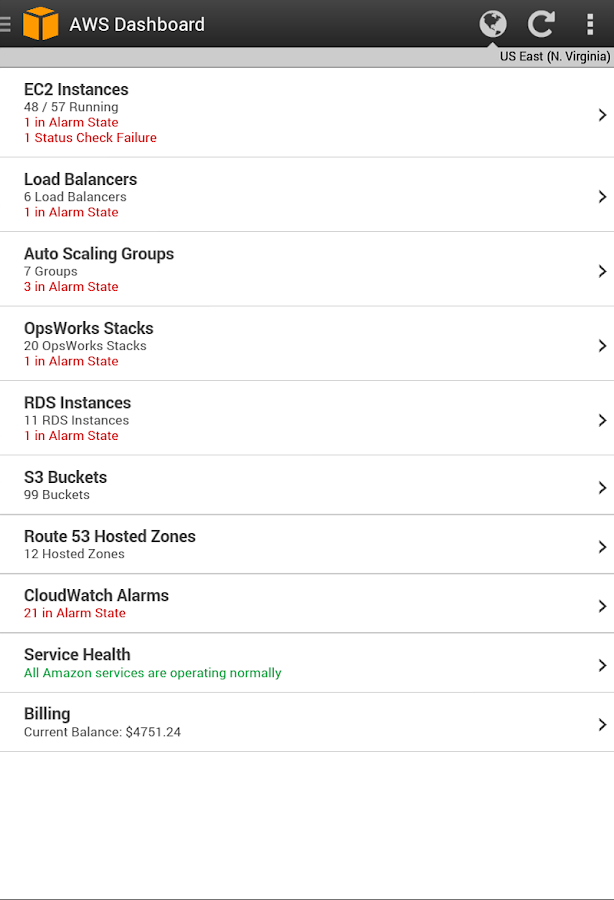Image resolution: width=614 pixels, height=900 pixels.
Task: Select the US East (N. Virginia) region label
Action: pyautogui.click(x=554, y=57)
